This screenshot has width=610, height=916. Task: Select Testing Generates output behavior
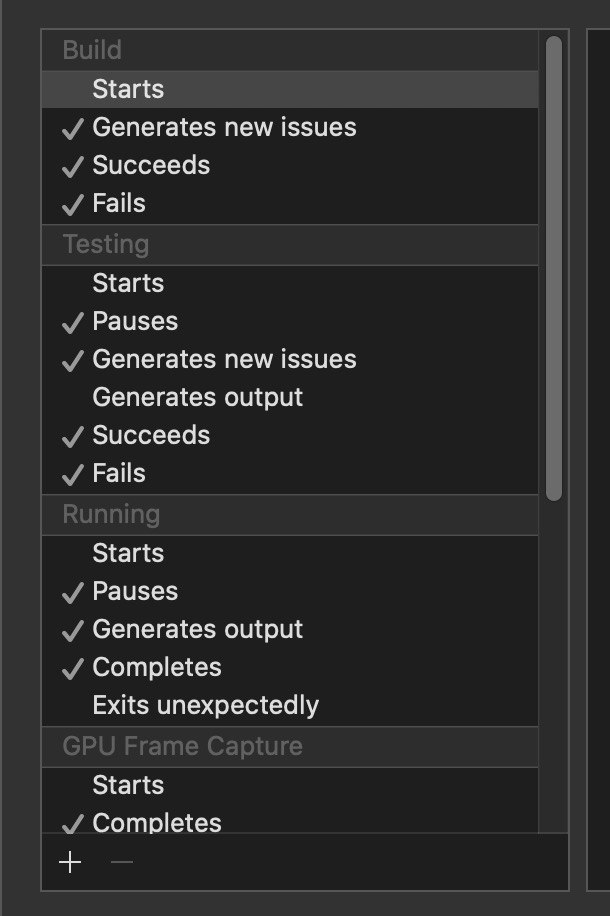click(197, 397)
